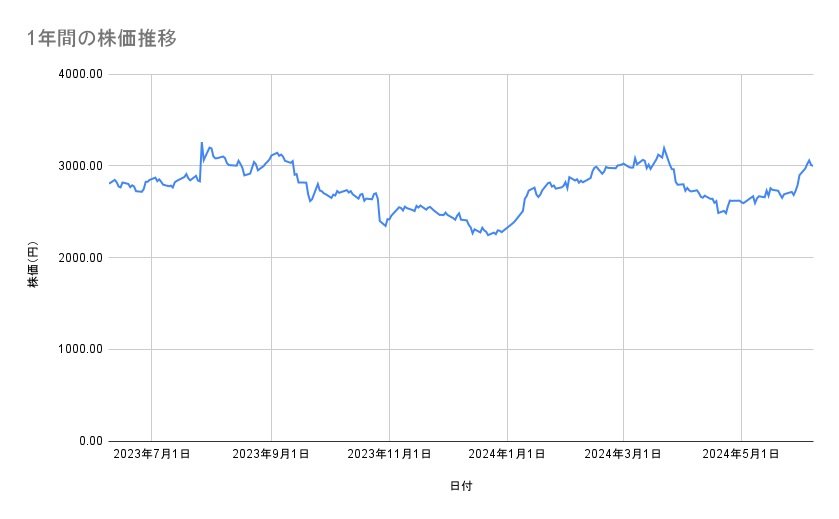This screenshot has height=519, width=839.
Task: Select the March 2024 peak on the line
Action: (x=663, y=148)
